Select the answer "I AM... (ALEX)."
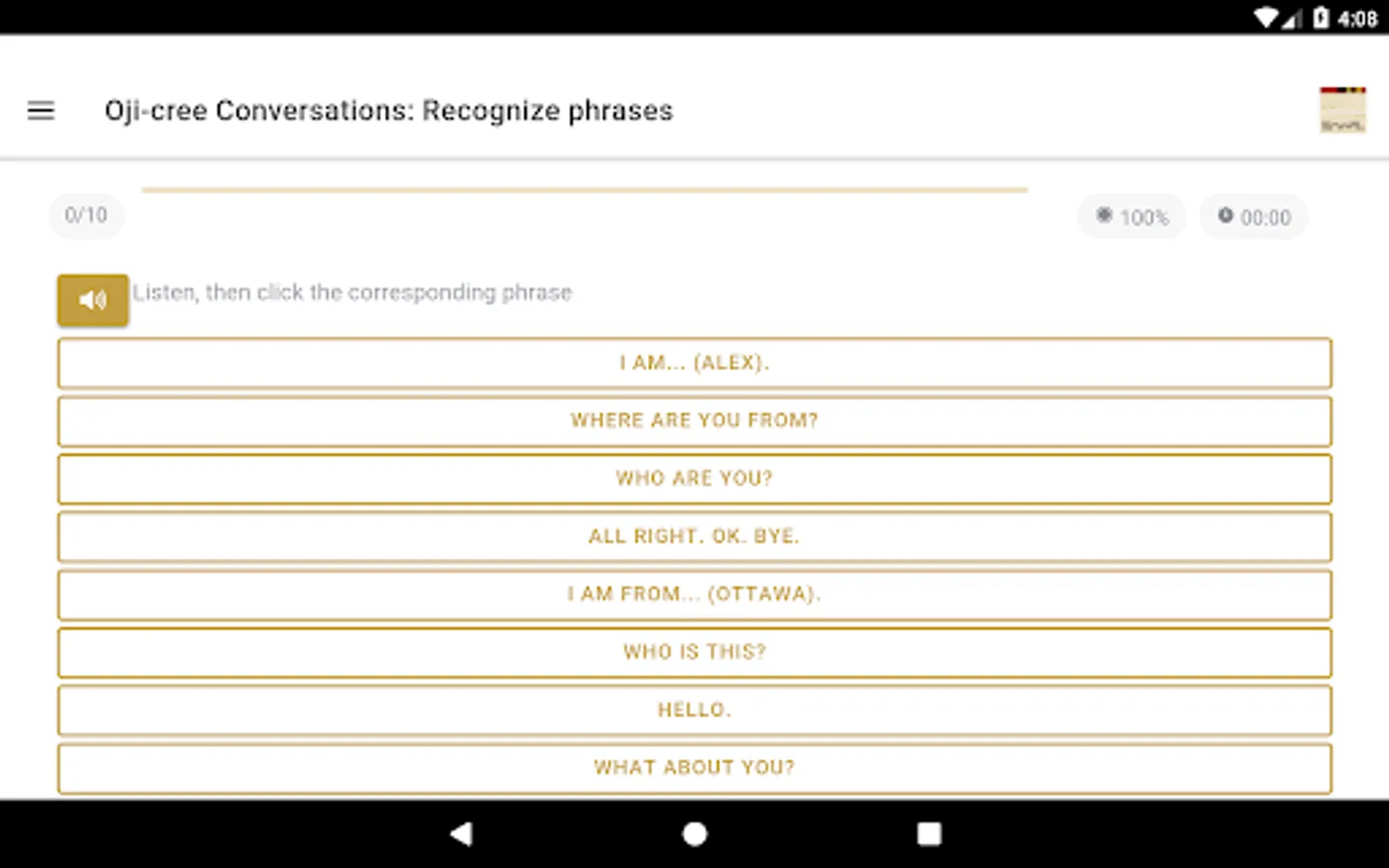The height and width of the screenshot is (868, 1389). click(x=694, y=364)
